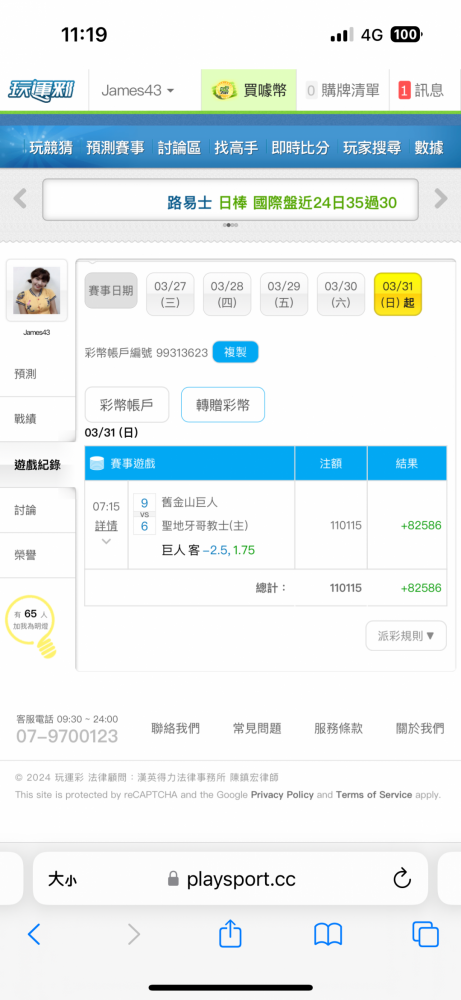The image size is (461, 1000).
Task: Go to previous banner with left arrow
Action: pos(20,199)
